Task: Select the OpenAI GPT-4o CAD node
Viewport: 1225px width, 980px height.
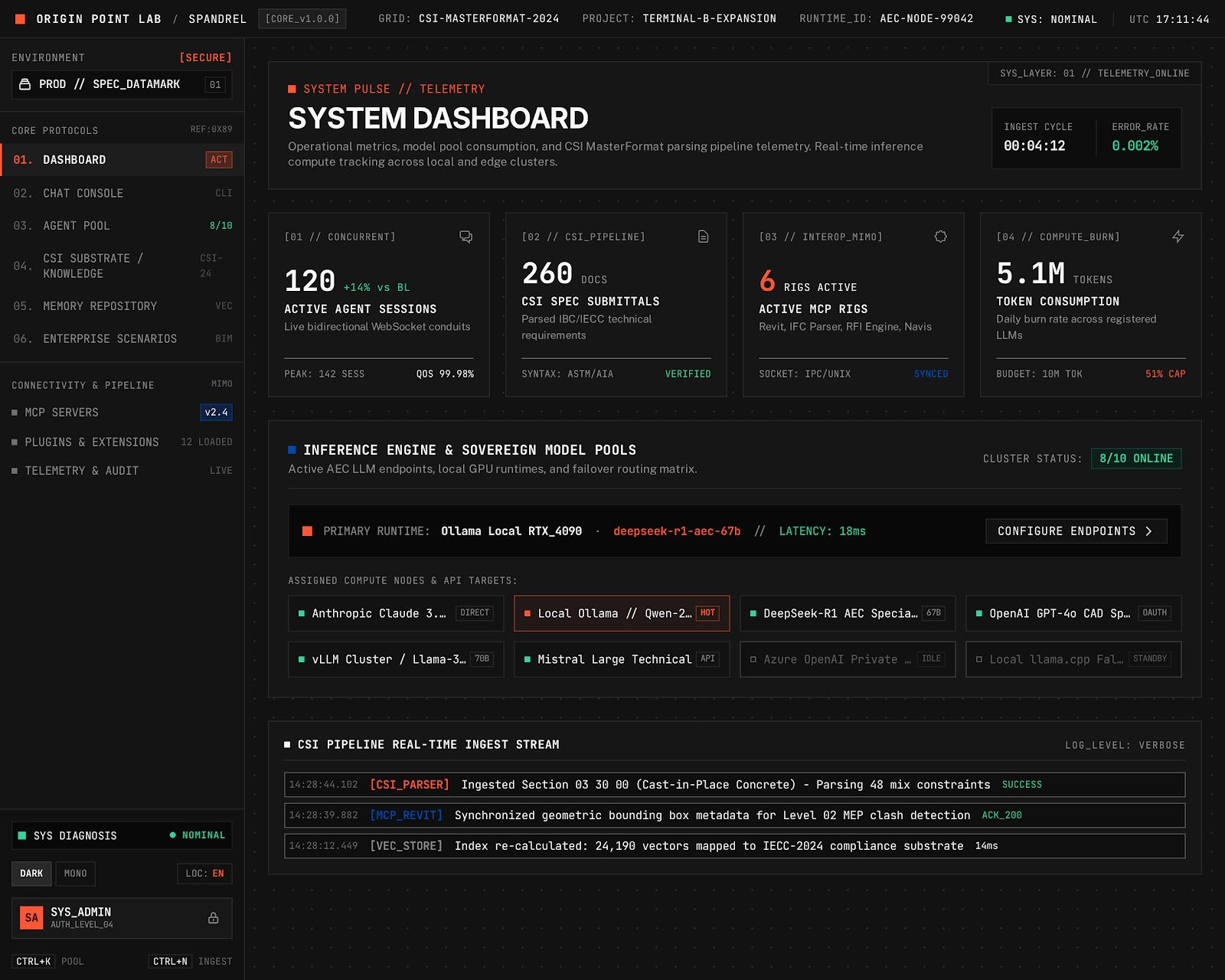Action: (x=1073, y=613)
